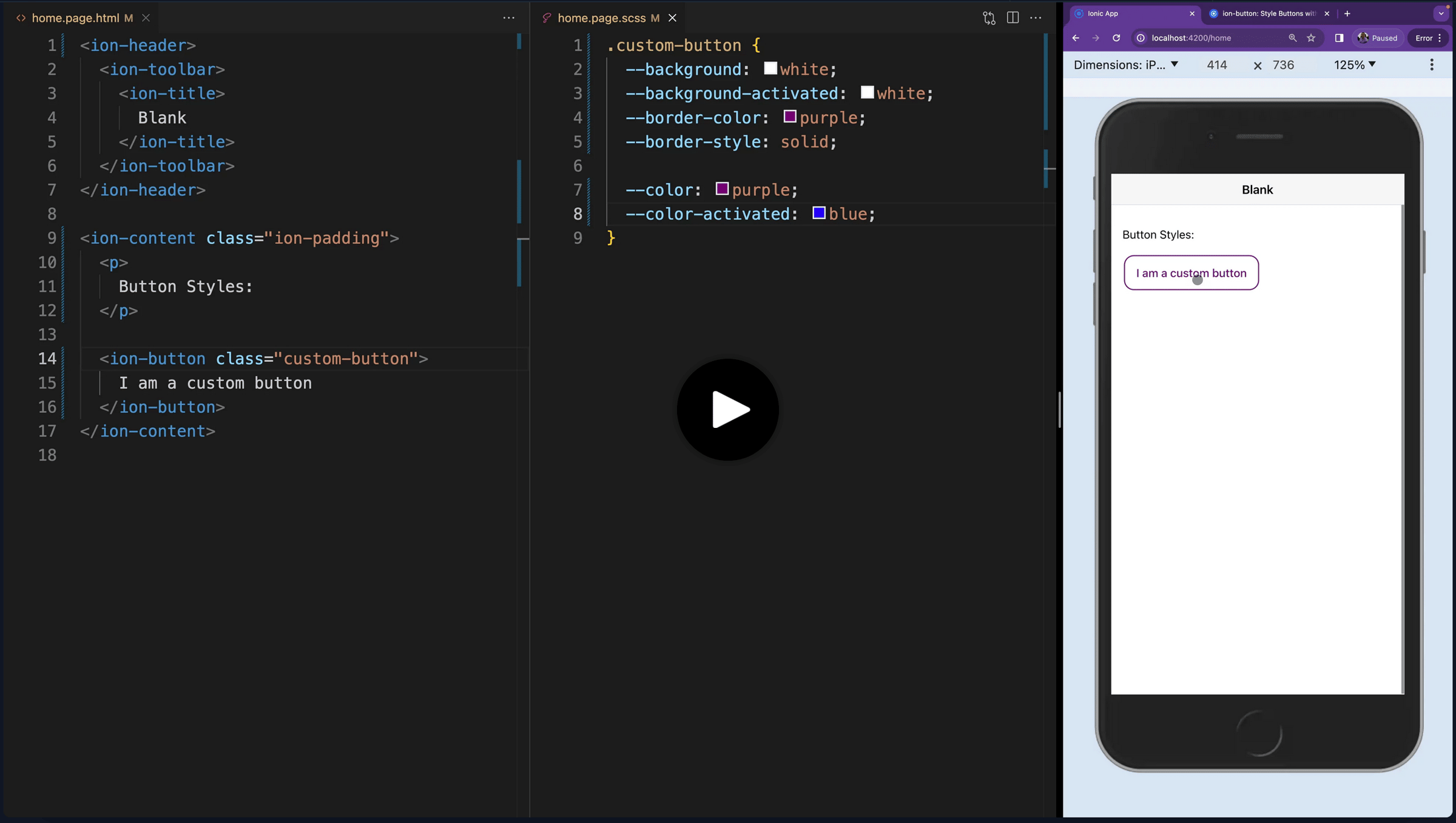Click the closing ion-content tag

(x=147, y=432)
